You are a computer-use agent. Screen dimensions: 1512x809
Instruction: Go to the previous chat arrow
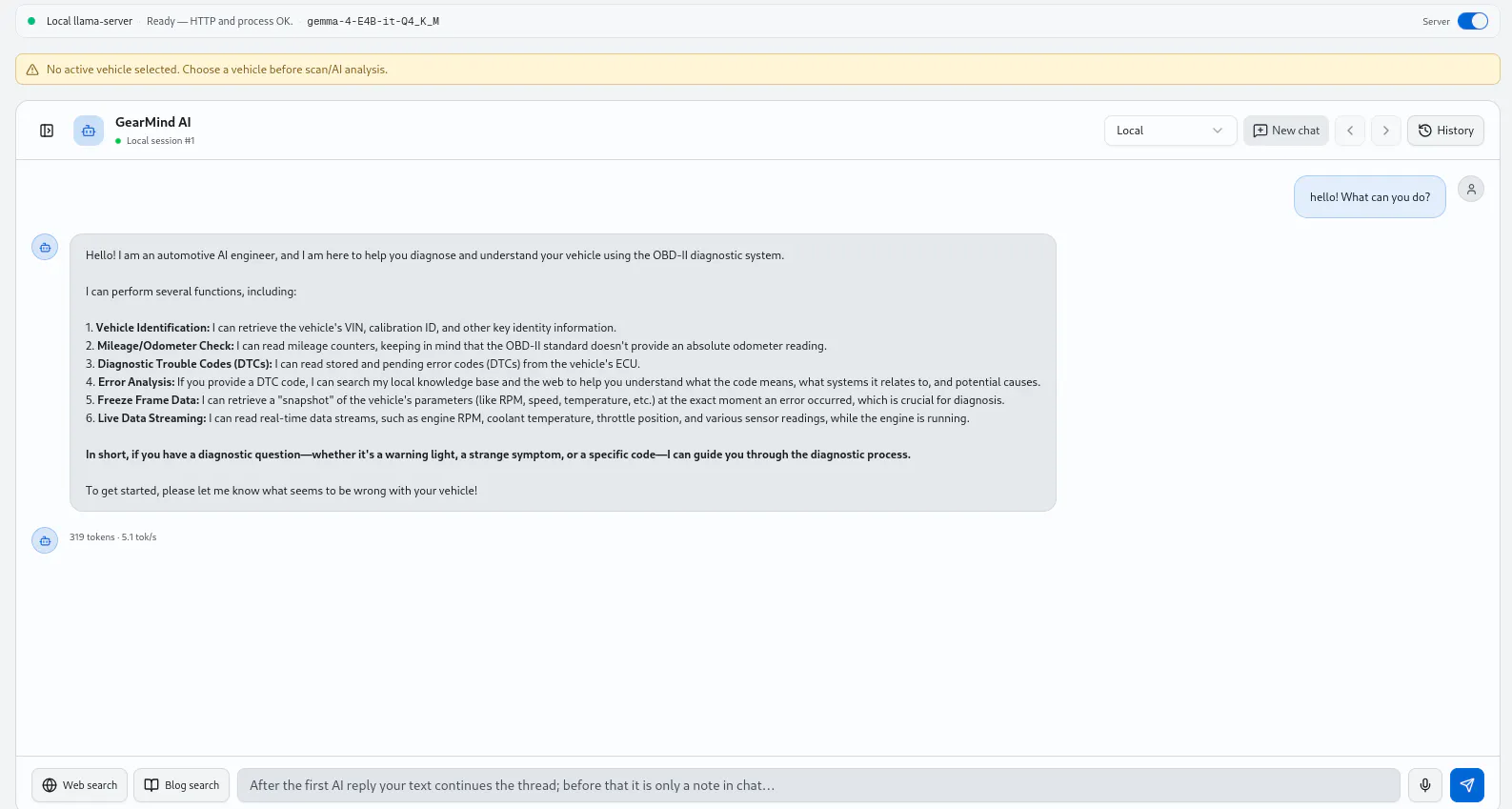point(1350,131)
